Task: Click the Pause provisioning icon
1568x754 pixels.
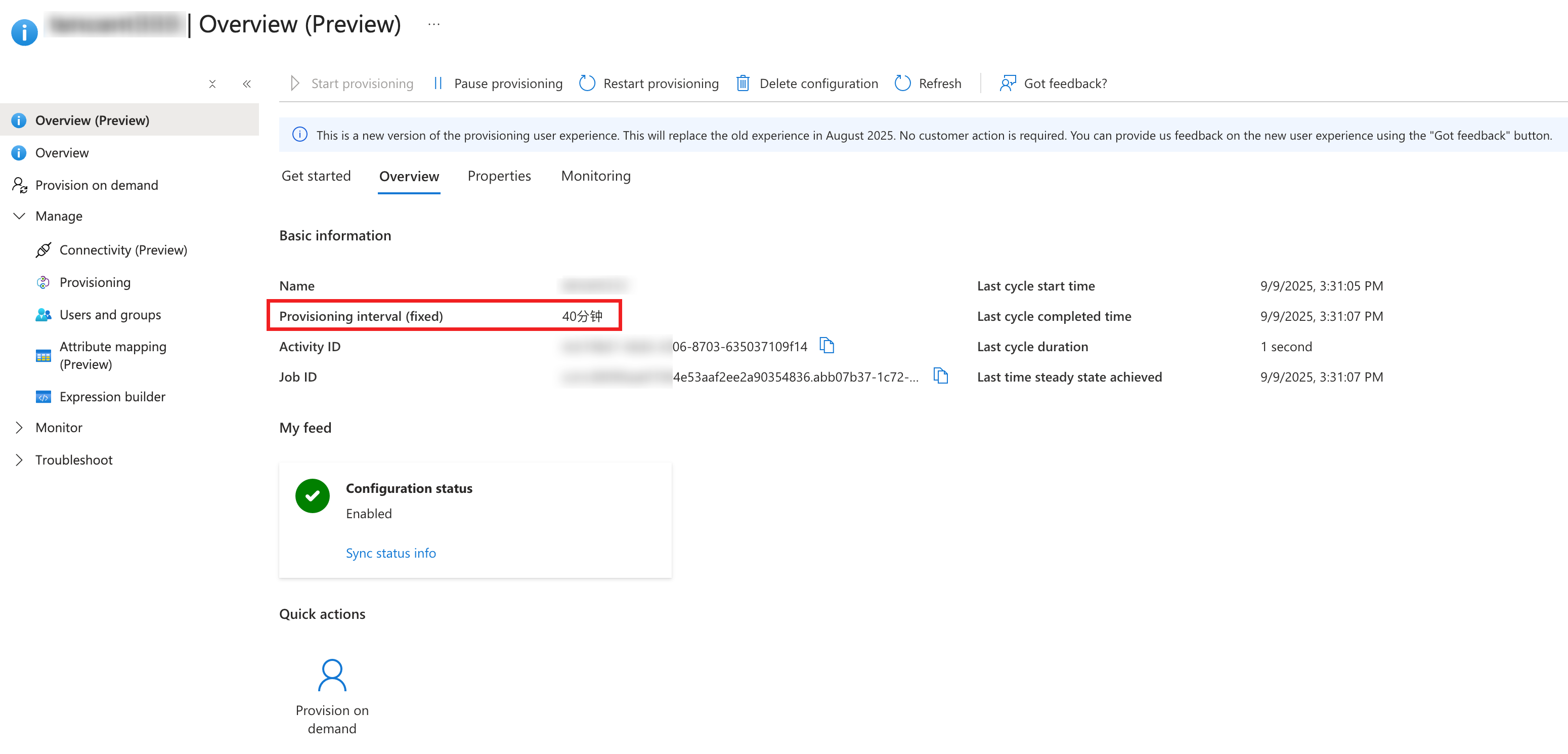Action: click(438, 83)
